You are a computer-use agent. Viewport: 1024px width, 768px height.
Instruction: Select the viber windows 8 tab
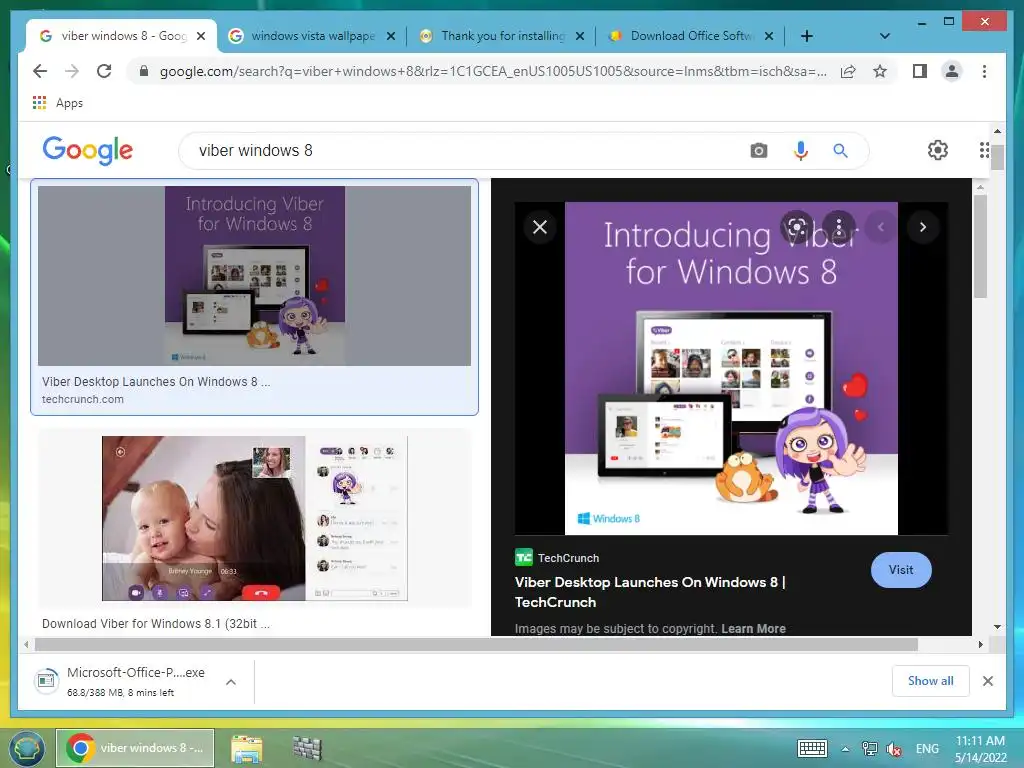(x=122, y=36)
